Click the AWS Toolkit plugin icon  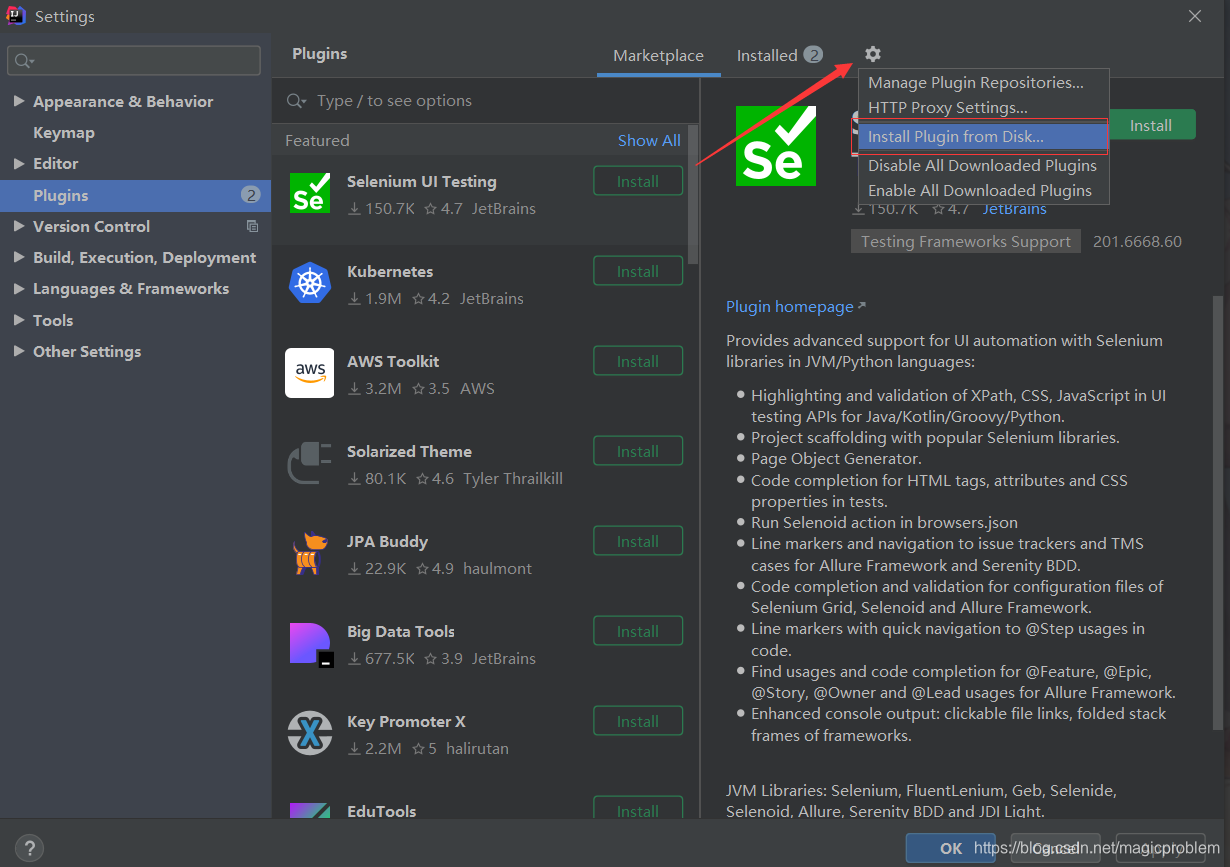click(310, 373)
